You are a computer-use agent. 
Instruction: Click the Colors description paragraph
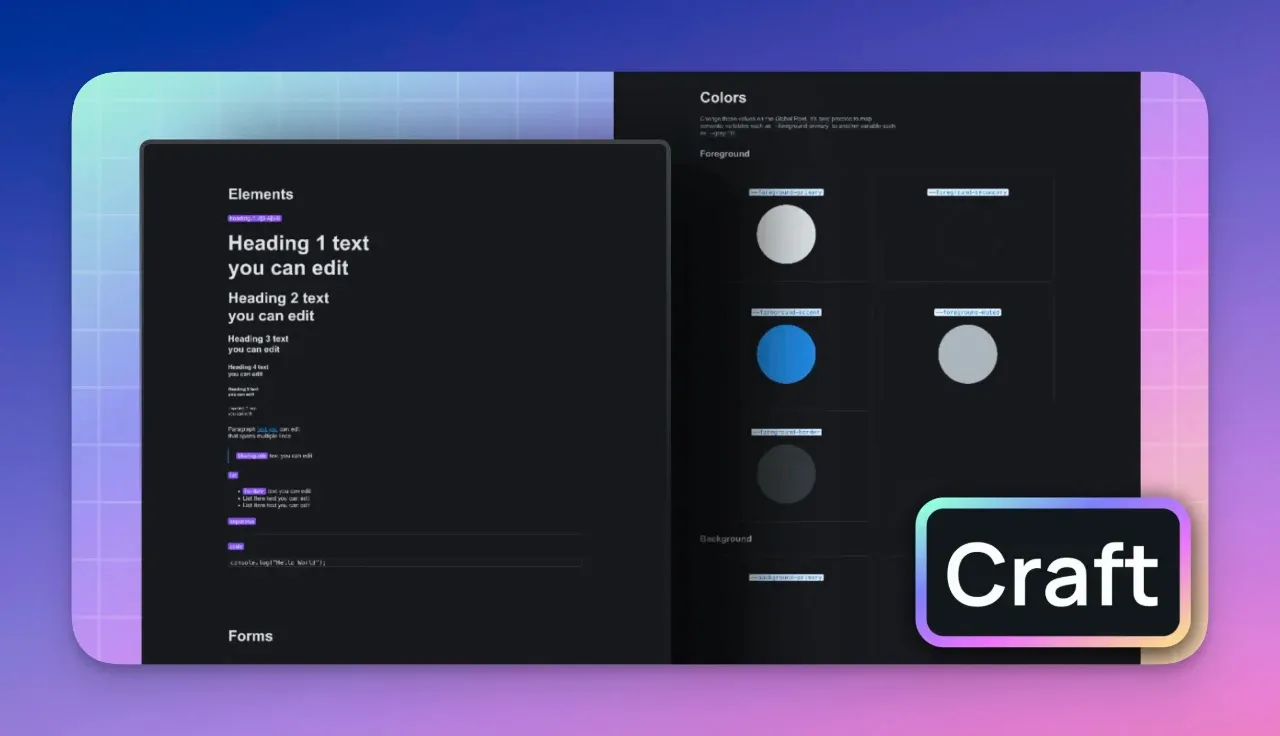click(798, 124)
